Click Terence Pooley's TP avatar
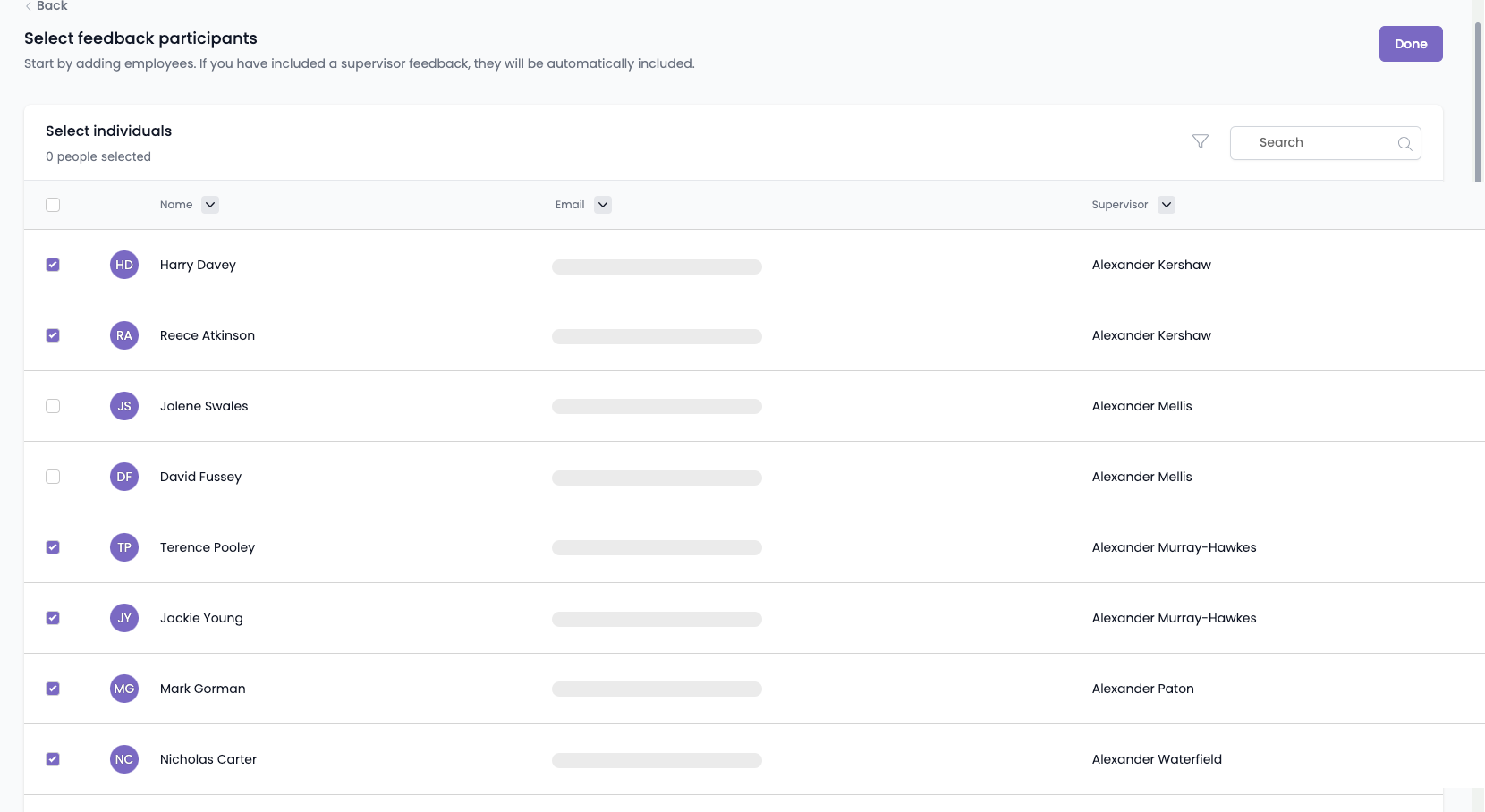 pos(124,547)
